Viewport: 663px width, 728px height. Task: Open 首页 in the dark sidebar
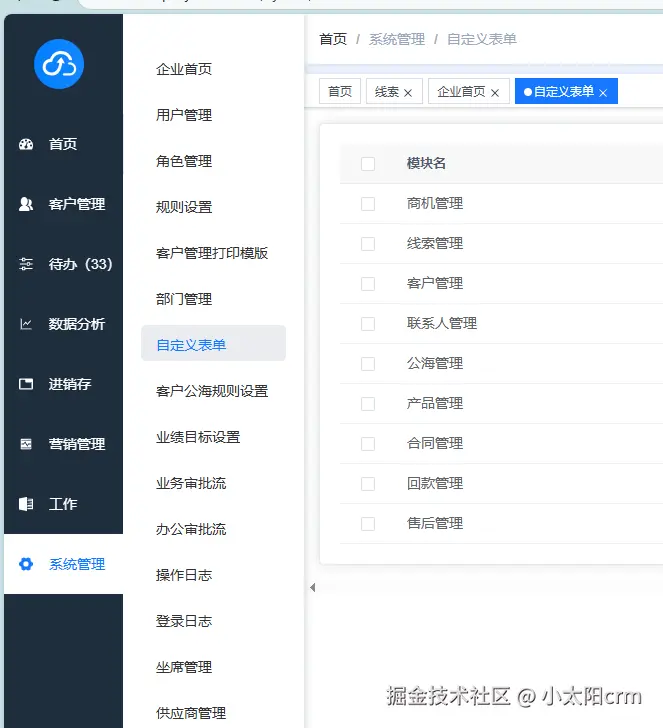coord(63,144)
